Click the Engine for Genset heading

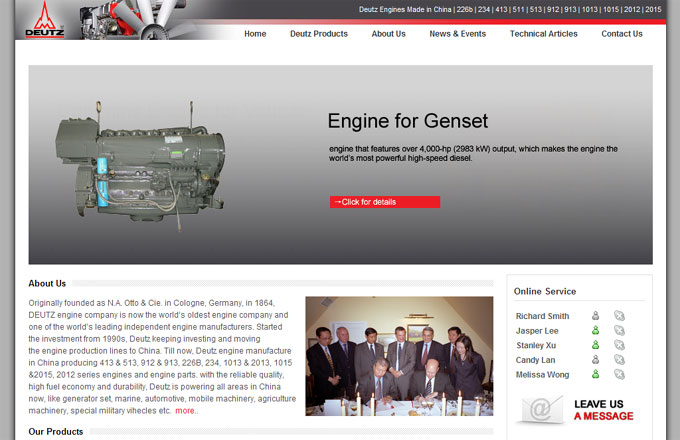(408, 121)
